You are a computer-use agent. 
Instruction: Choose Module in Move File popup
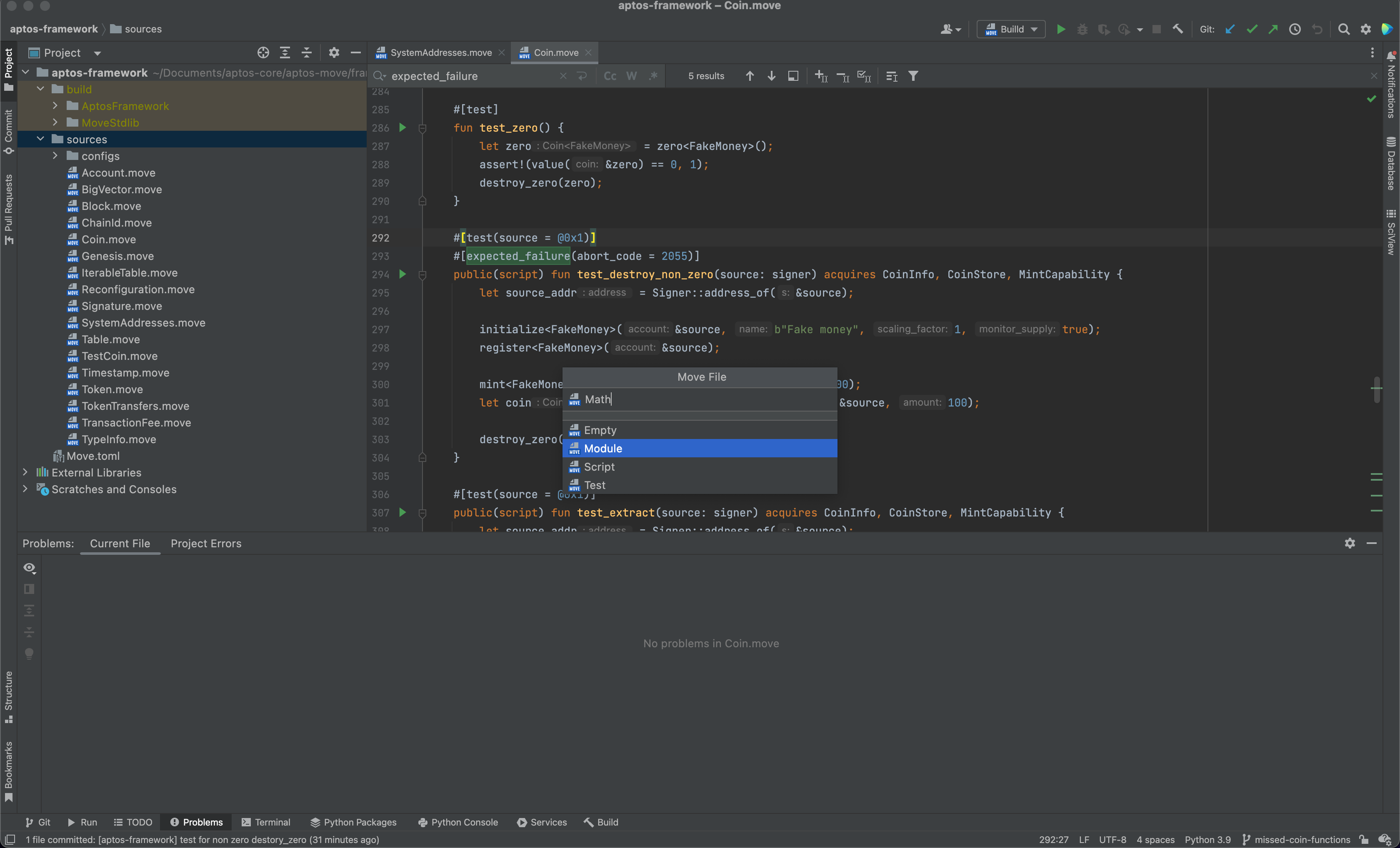[700, 449]
